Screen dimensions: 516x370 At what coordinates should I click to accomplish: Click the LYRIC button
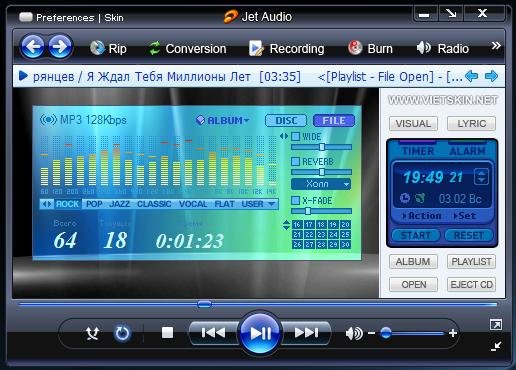click(x=471, y=124)
